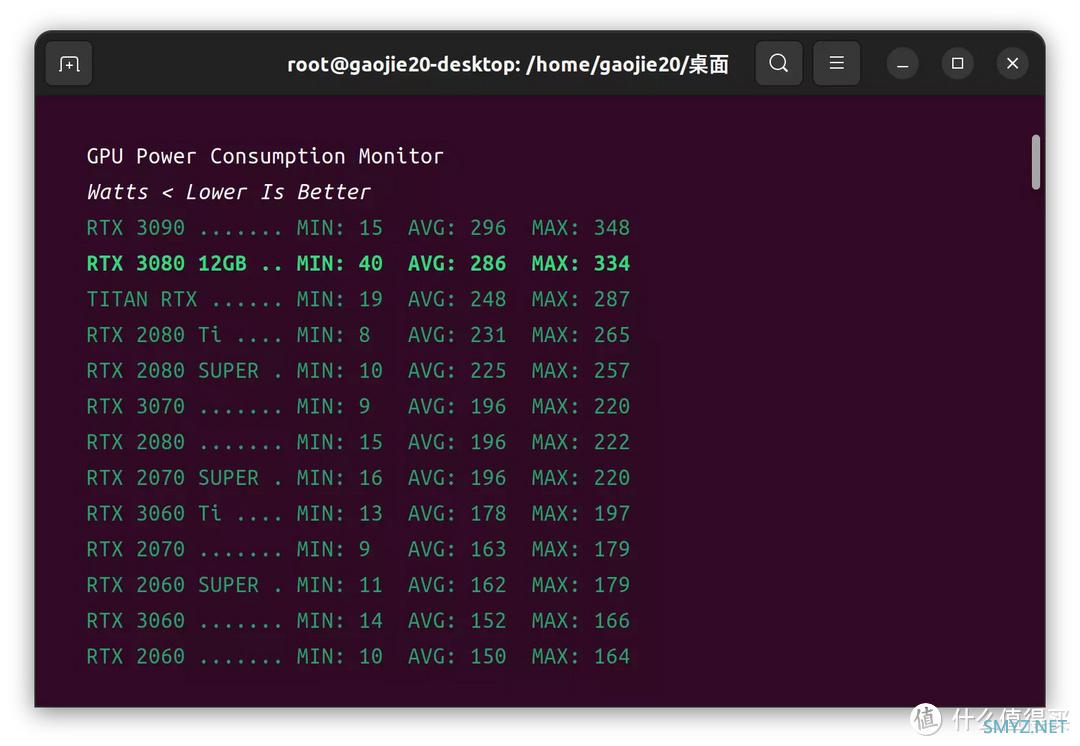1080x746 pixels.
Task: Click the 'RTX 2070 SUPER' label
Action: [x=173, y=478]
